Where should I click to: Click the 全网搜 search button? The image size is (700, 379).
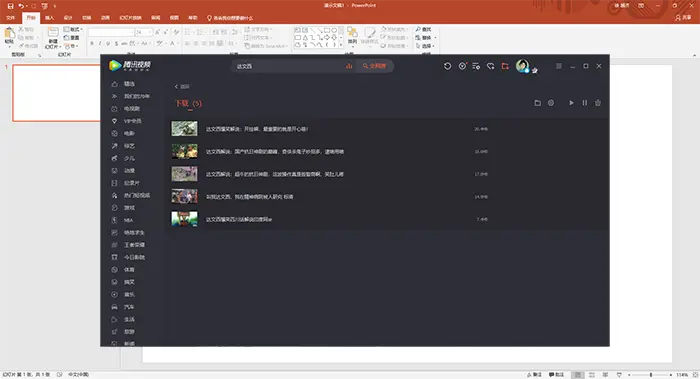pos(375,66)
